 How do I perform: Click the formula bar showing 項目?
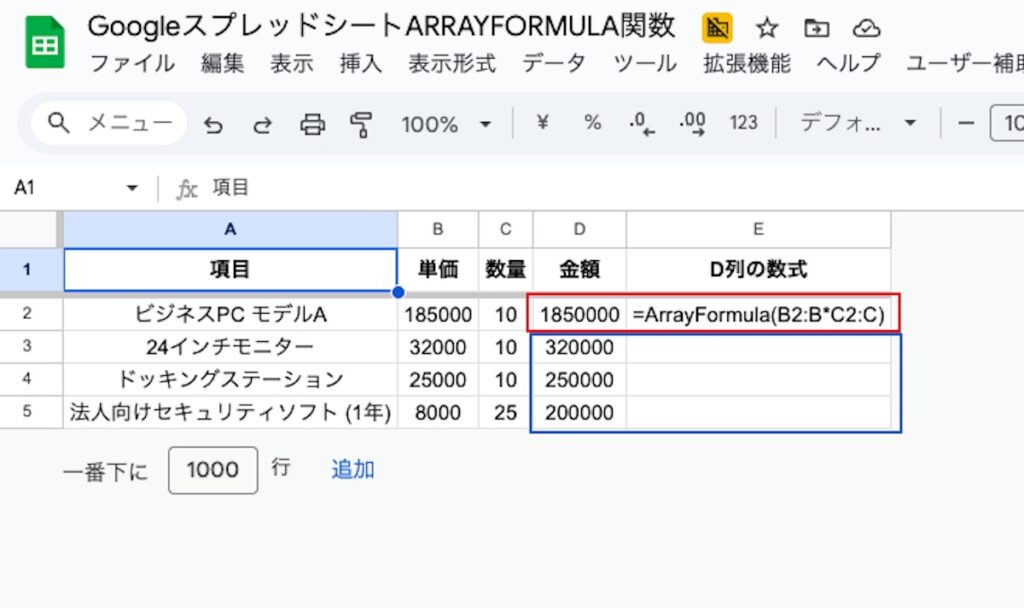(x=614, y=188)
